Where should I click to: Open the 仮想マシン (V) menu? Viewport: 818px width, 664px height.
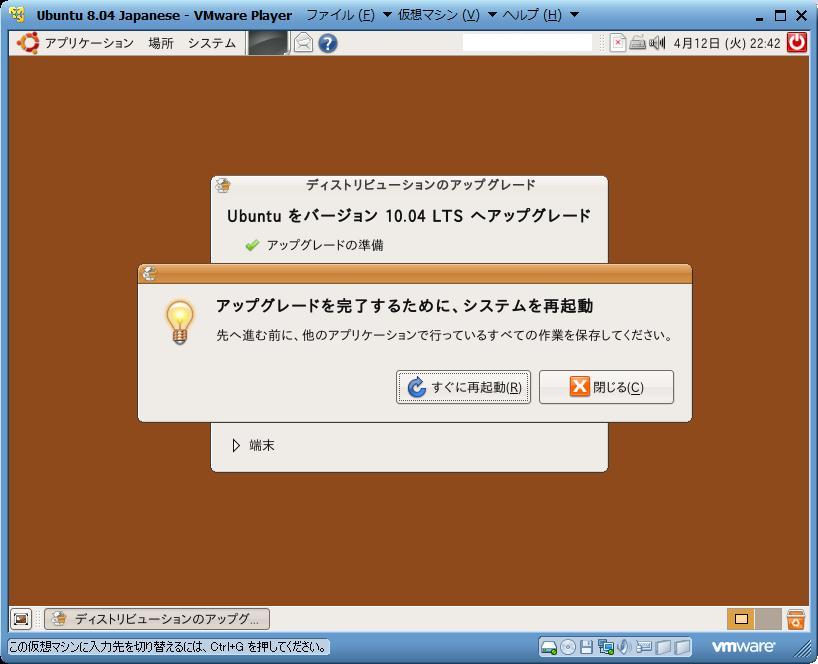(438, 15)
